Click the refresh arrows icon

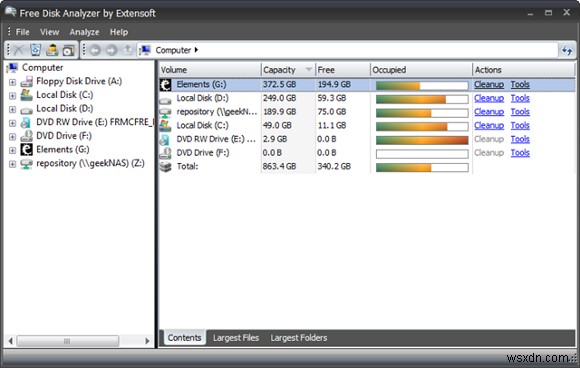coord(567,50)
